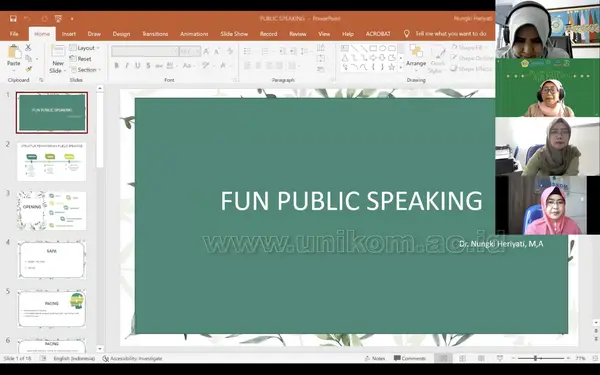600x375 pixels.
Task: Toggle Italic formatting
Action: (127, 66)
